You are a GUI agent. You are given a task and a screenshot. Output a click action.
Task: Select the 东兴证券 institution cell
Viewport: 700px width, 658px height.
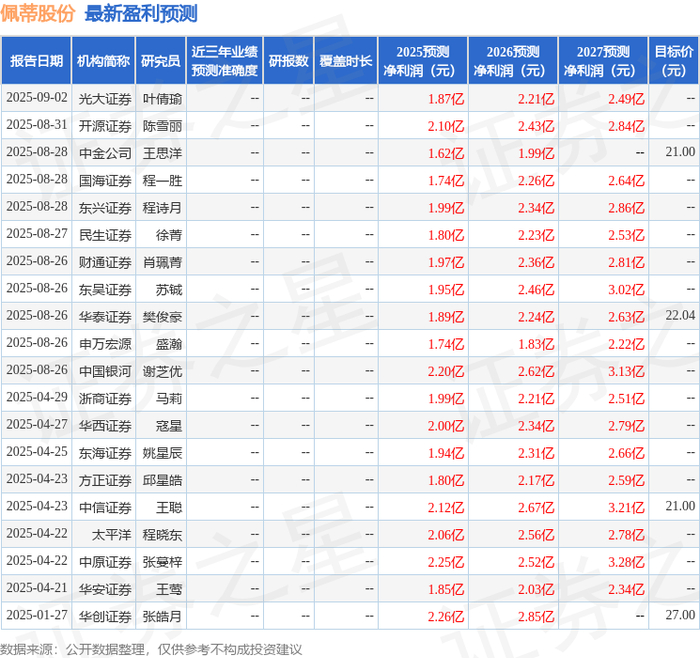coord(105,208)
